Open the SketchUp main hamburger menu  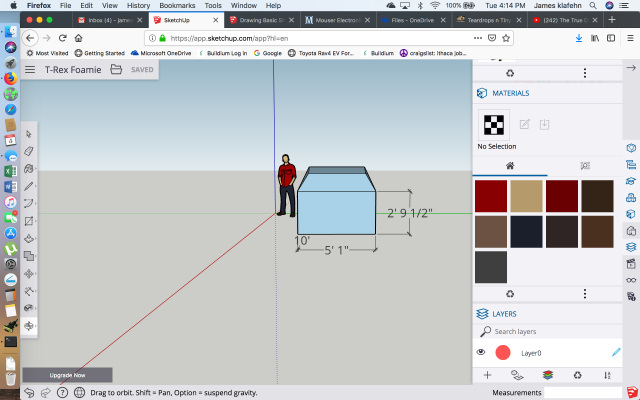point(30,70)
